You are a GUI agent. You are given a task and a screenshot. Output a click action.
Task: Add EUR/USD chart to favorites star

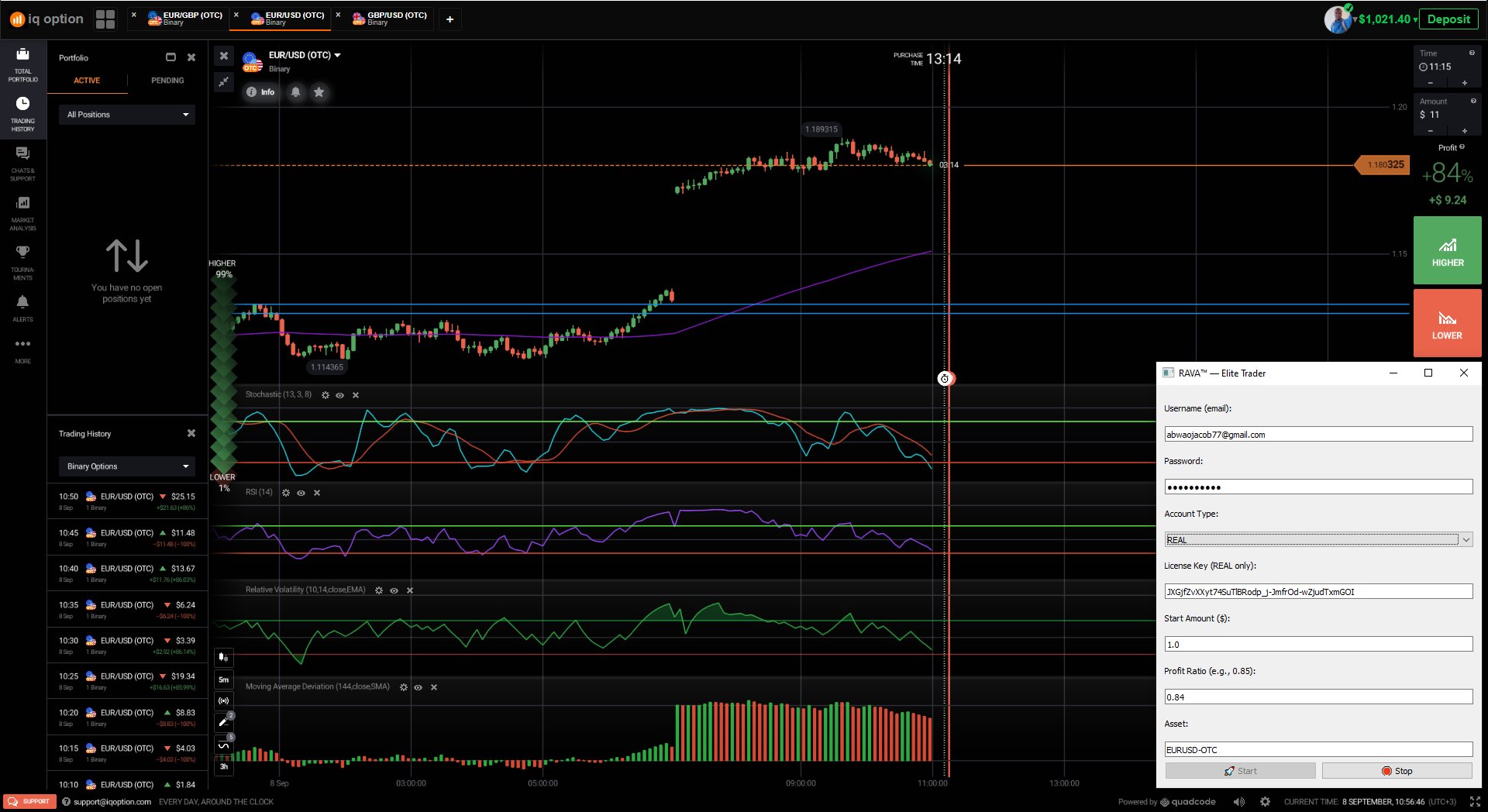click(319, 92)
